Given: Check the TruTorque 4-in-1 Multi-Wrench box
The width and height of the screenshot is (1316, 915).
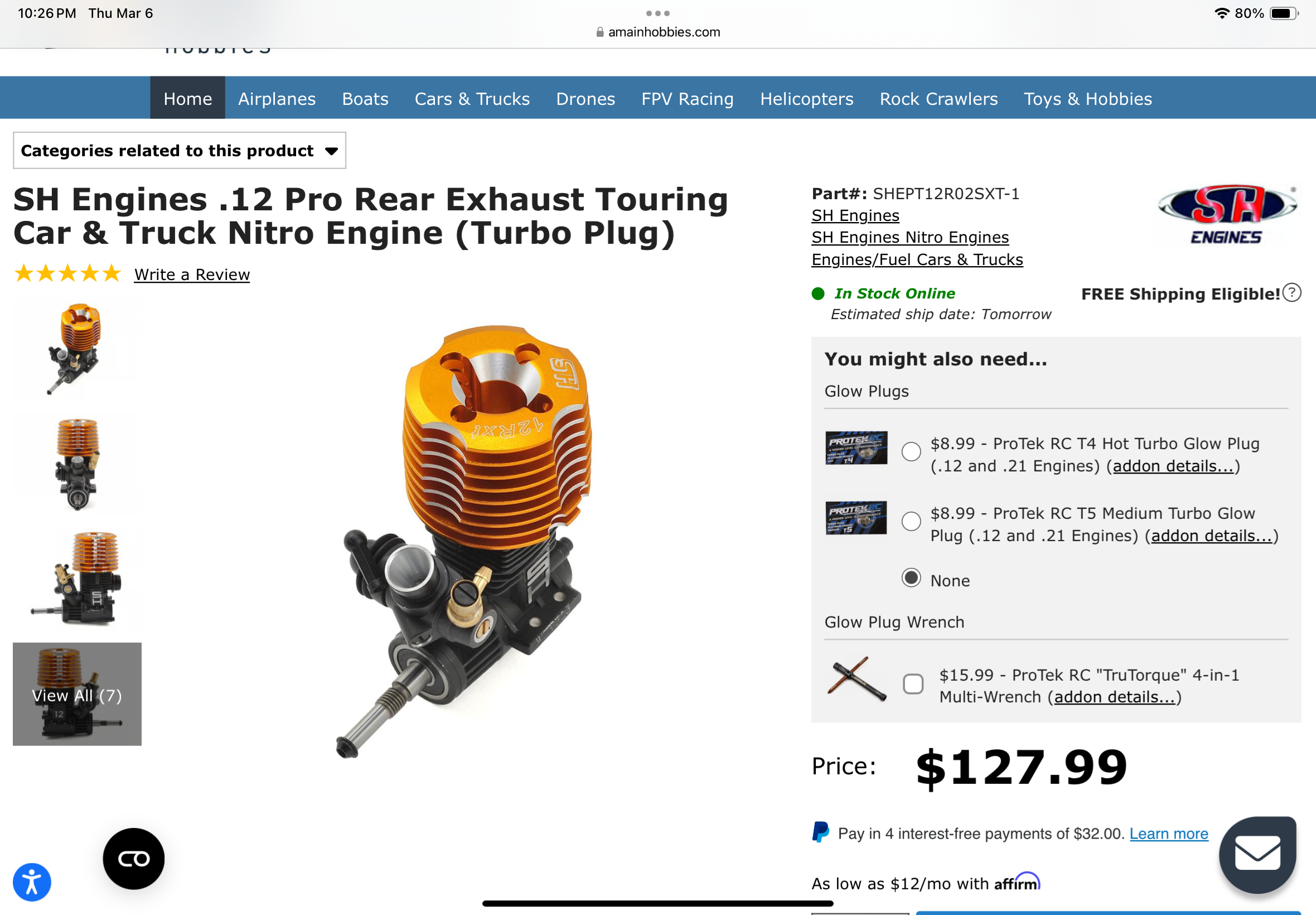Looking at the screenshot, I should pyautogui.click(x=913, y=684).
